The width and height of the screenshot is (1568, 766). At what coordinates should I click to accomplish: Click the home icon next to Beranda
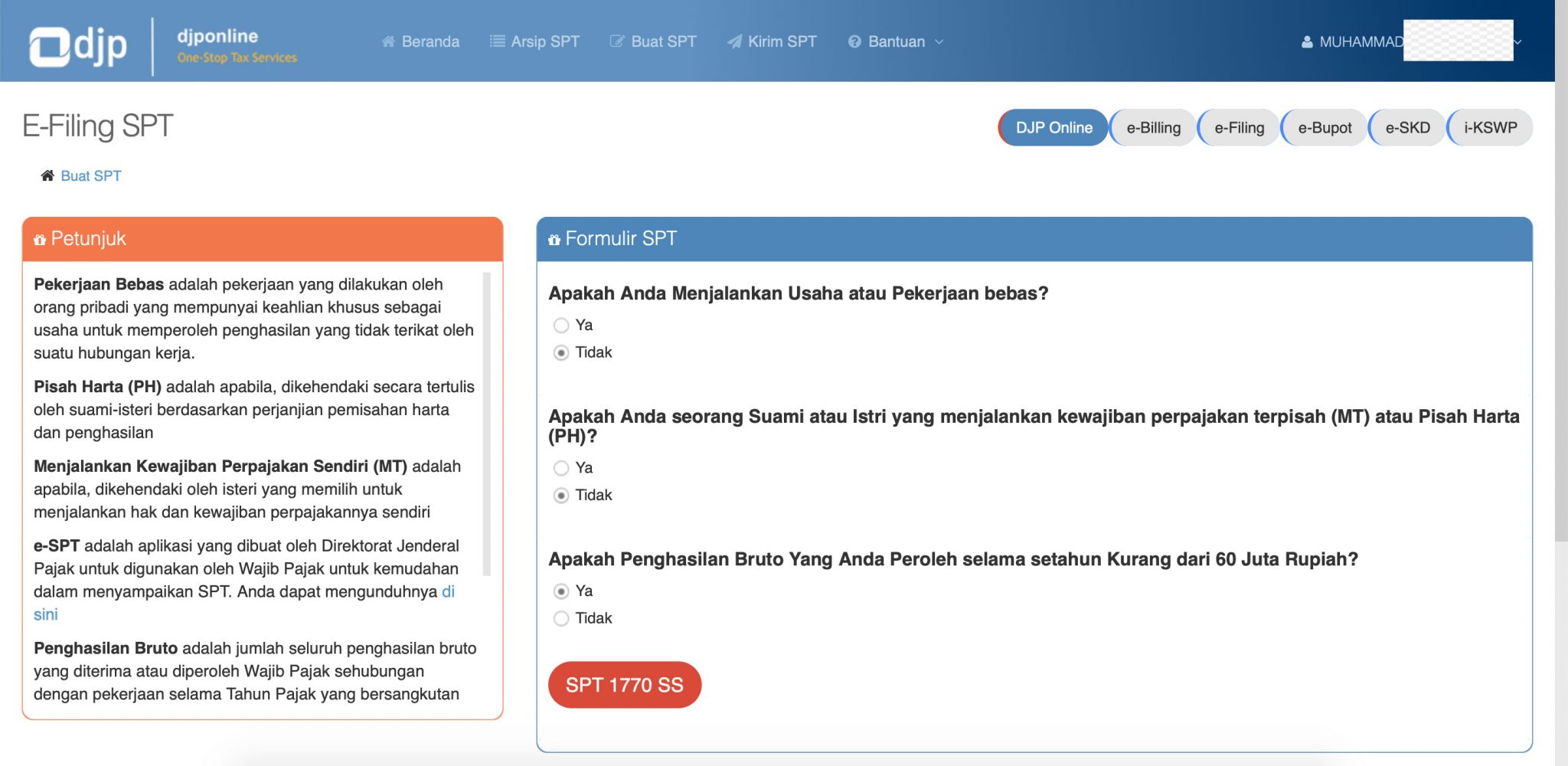pos(389,41)
